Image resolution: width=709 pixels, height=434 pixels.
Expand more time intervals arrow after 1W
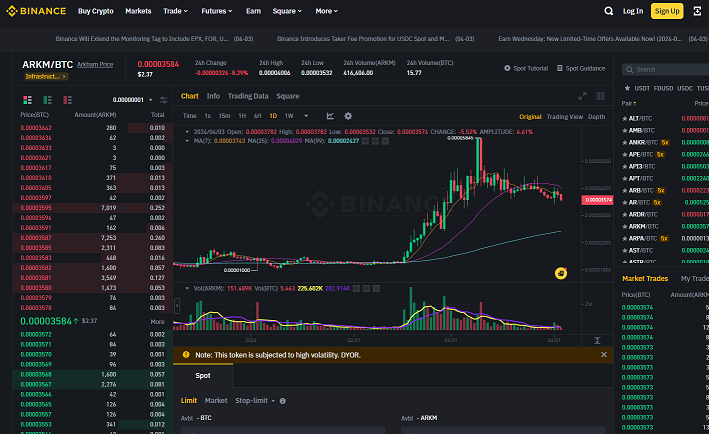coord(306,116)
